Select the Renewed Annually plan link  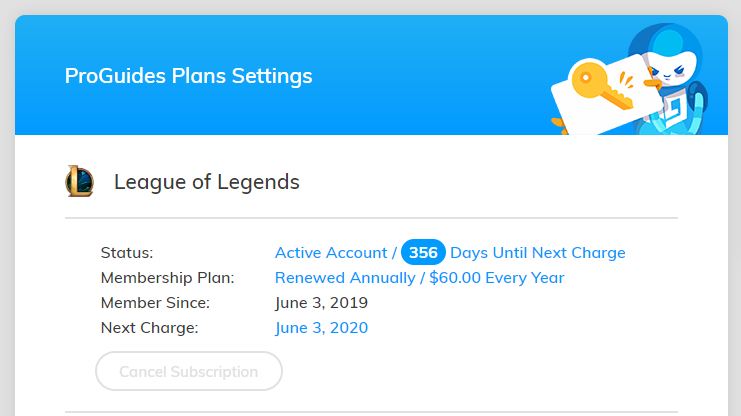[x=345, y=277]
